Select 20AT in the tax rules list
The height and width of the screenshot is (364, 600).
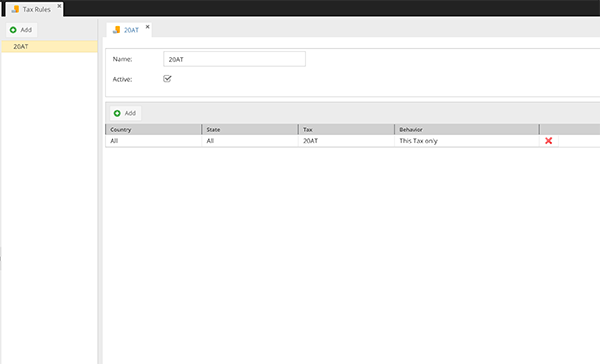click(49, 46)
